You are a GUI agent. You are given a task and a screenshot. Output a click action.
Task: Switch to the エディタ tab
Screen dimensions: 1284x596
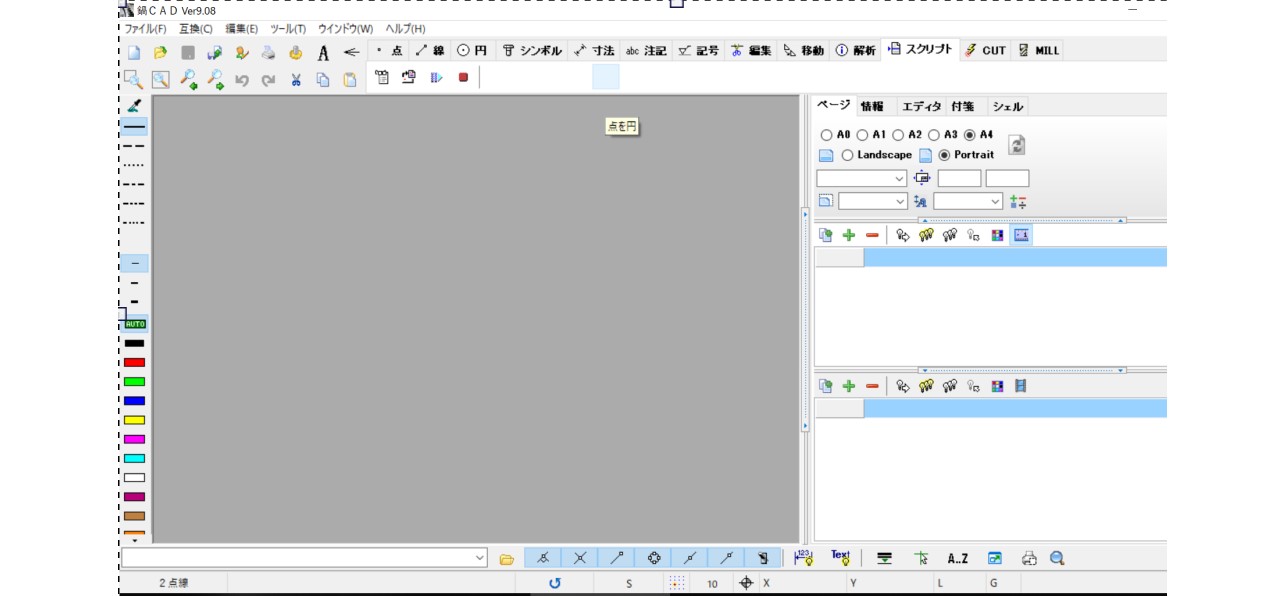click(x=921, y=107)
